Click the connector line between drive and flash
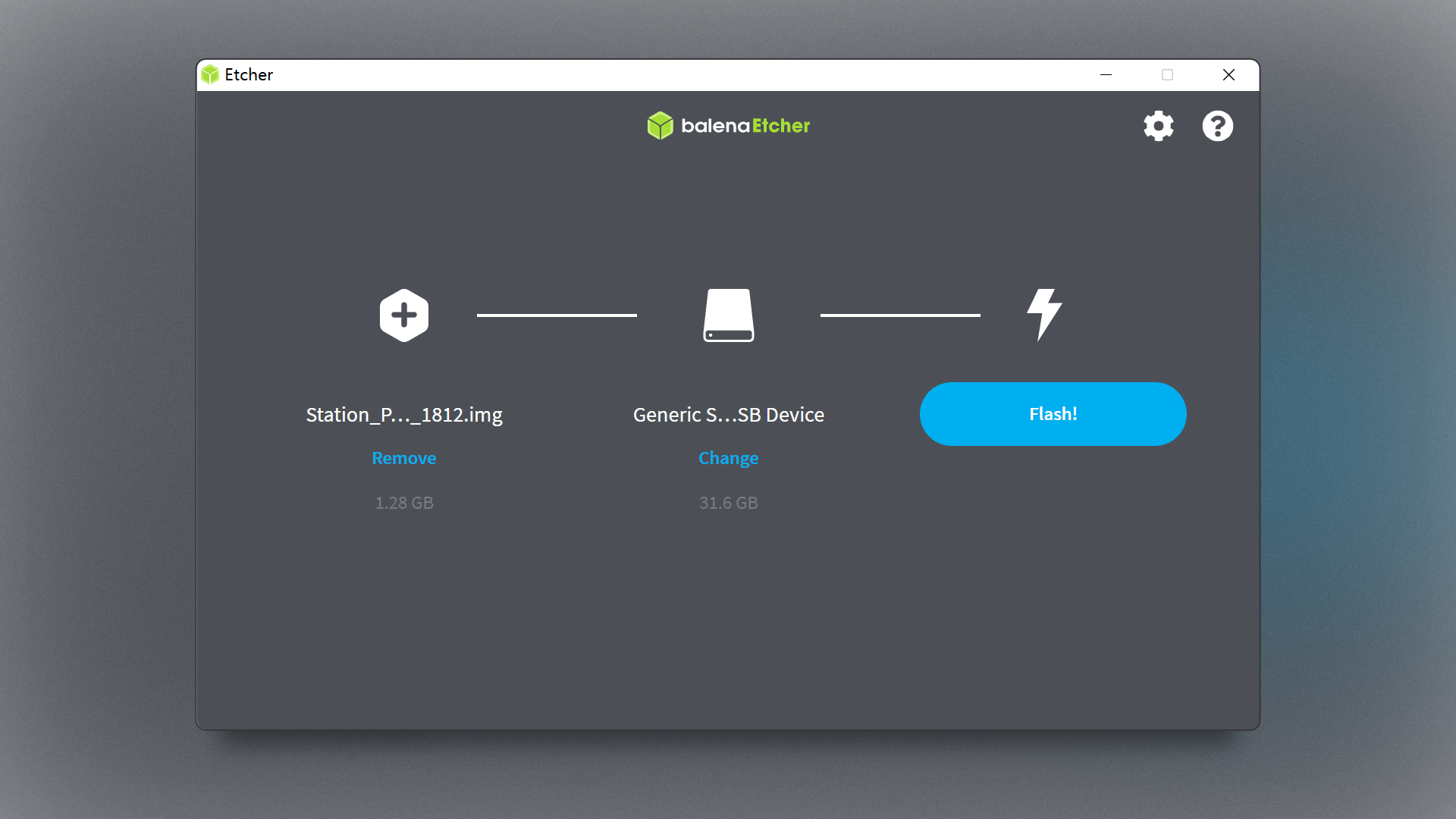This screenshot has height=819, width=1456. point(900,315)
